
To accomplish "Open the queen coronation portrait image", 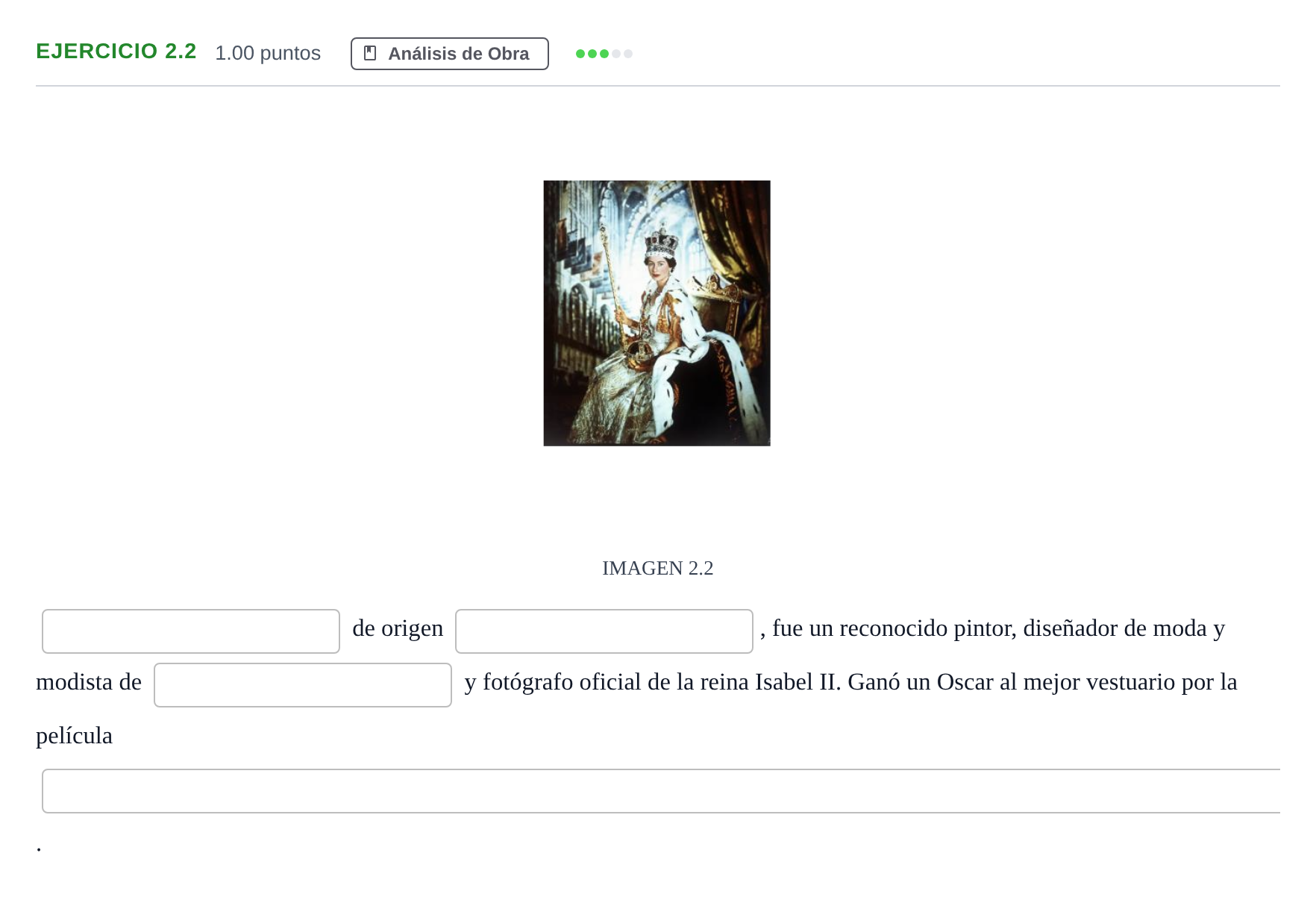I will [657, 313].
